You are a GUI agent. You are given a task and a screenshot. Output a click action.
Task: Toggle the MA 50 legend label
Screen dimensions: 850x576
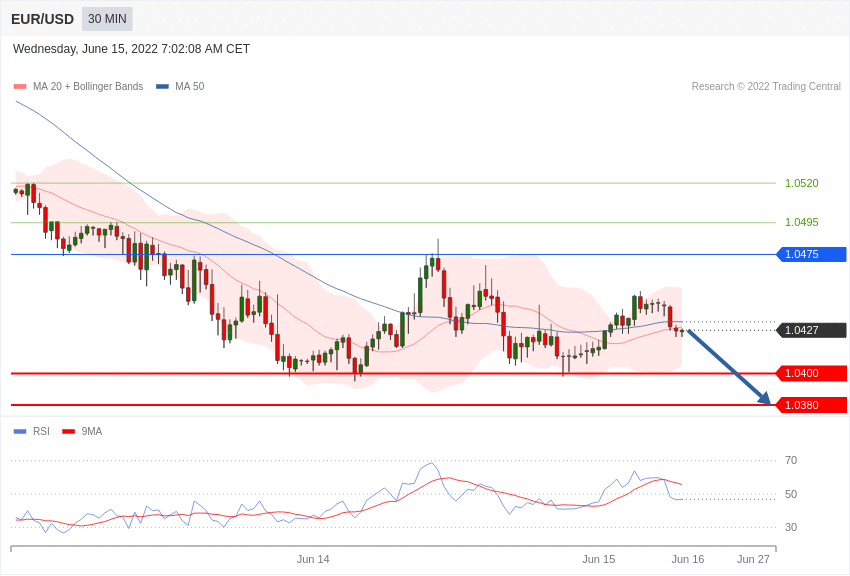(x=190, y=87)
